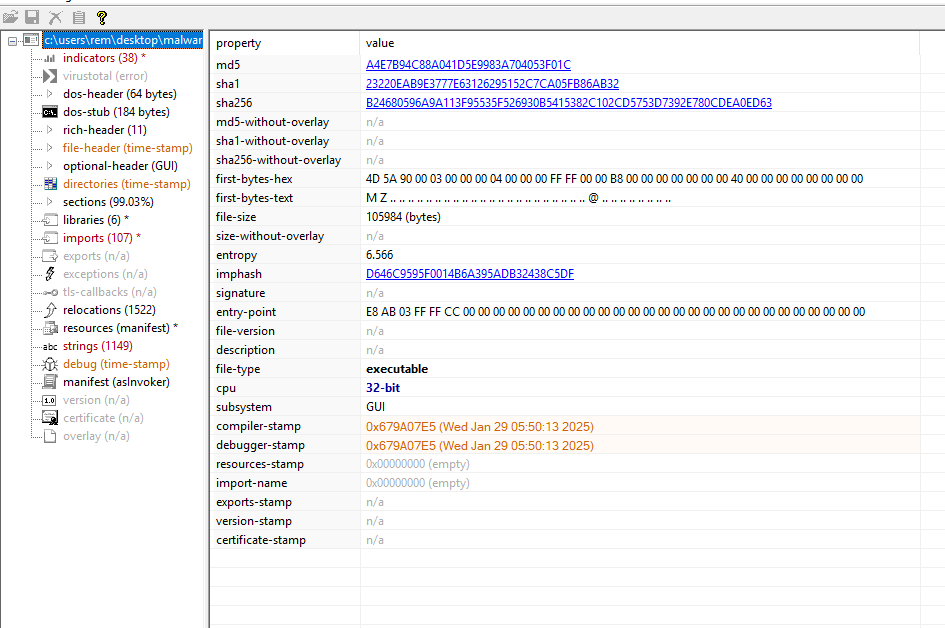Screen dimensions: 945x628
Task: Click the manifest node icon
Action: (x=51, y=382)
